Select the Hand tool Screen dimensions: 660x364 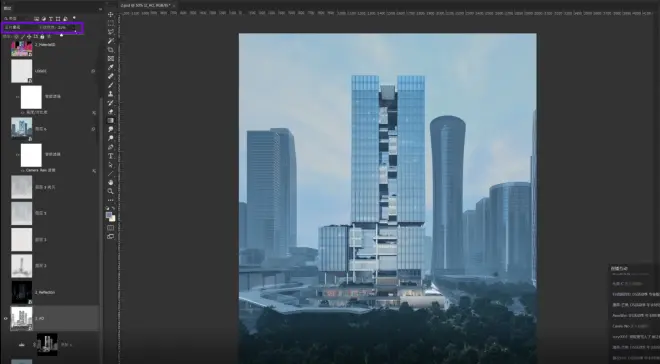(x=111, y=182)
